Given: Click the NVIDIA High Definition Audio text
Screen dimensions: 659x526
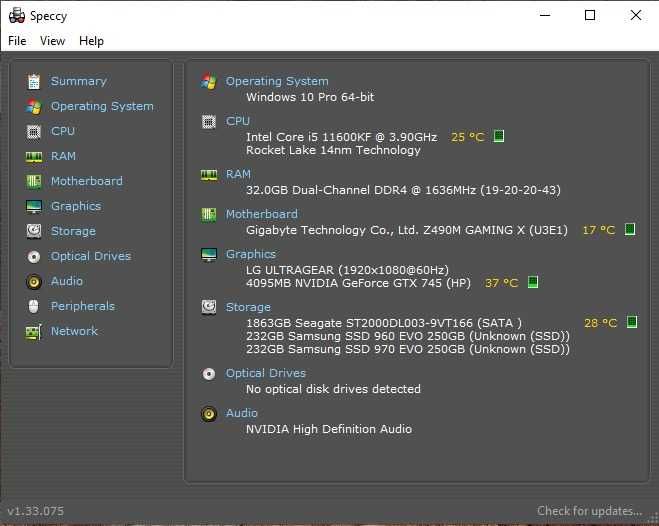Looking at the screenshot, I should click(329, 429).
